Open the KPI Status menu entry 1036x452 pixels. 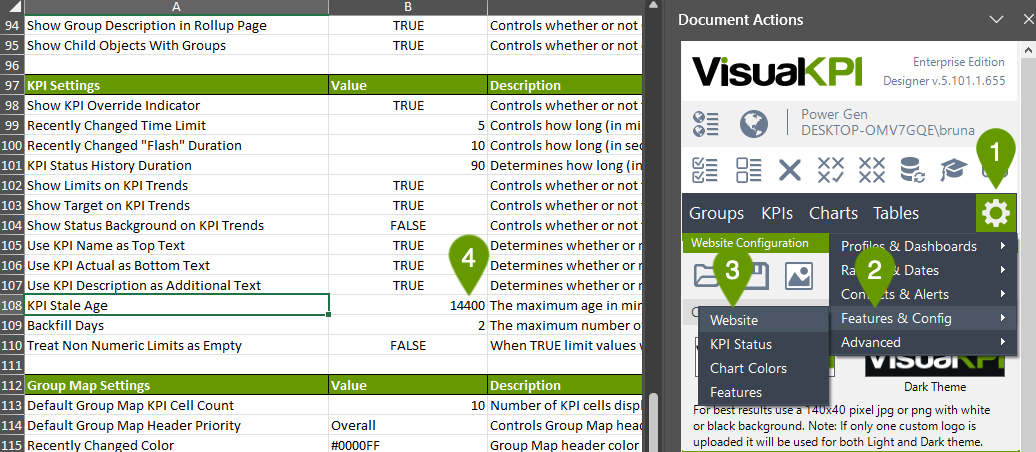point(740,344)
